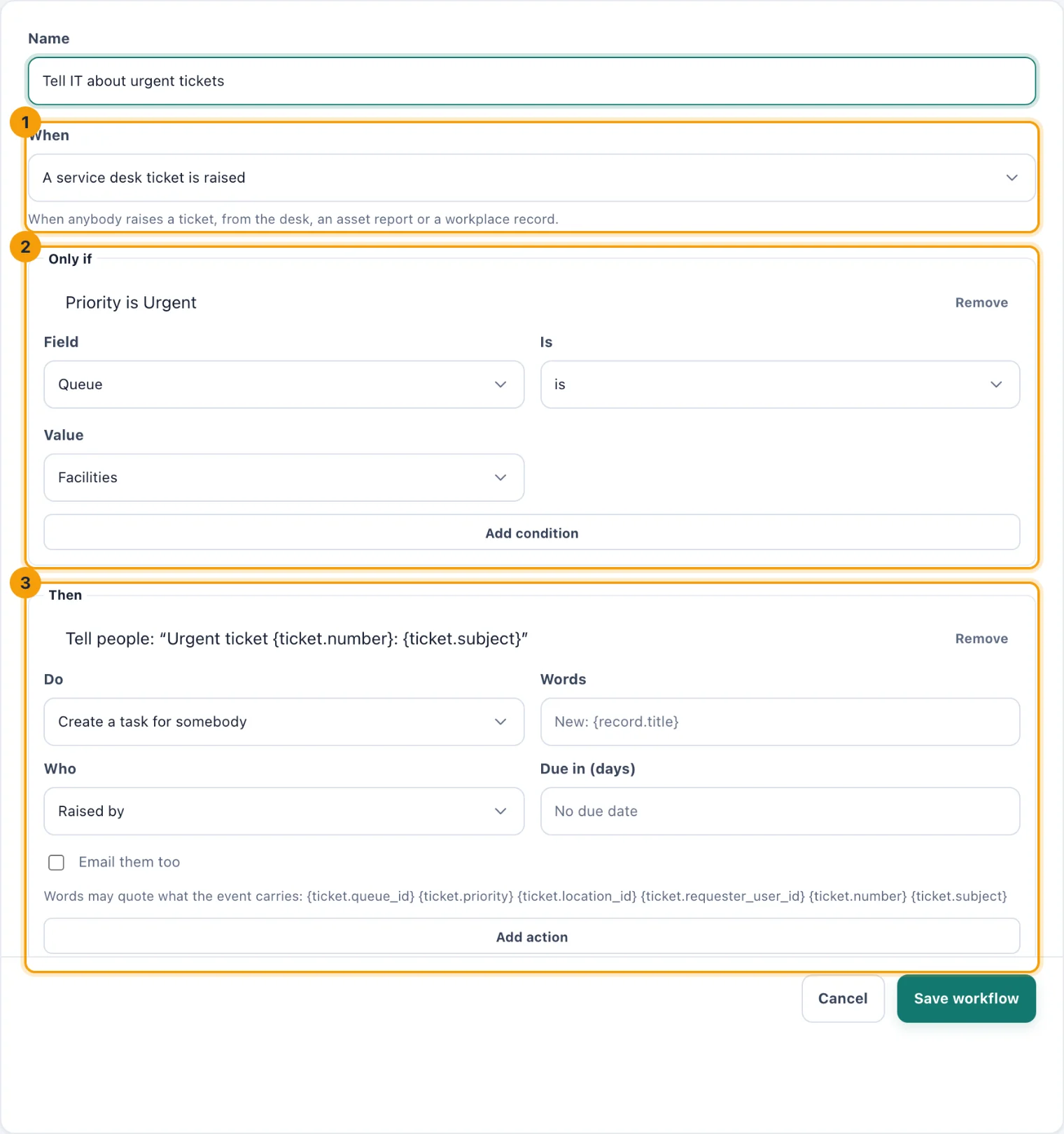Save the workflow
The width and height of the screenshot is (1064, 1134).
(966, 998)
